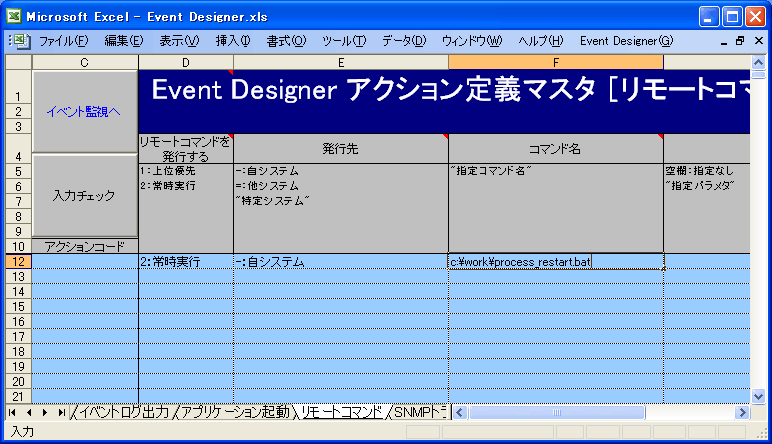Click the Event Designer アクション定義マスタ title banner

click(x=444, y=101)
